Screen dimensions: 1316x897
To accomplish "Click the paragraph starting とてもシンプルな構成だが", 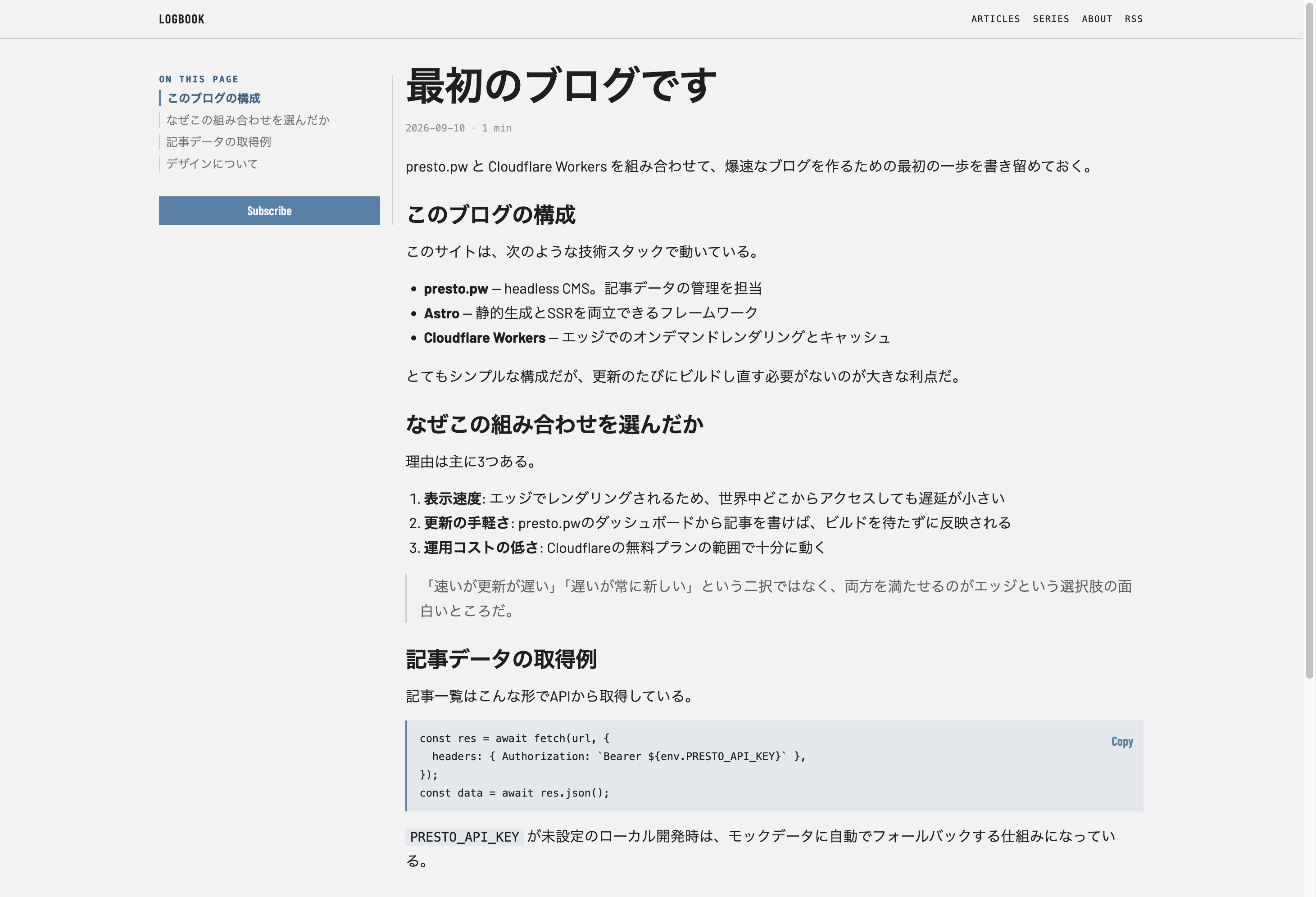I will [x=685, y=376].
